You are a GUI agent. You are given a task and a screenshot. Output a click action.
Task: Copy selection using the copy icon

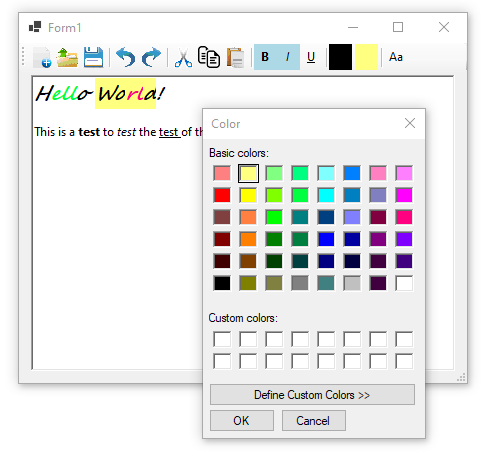coord(209,57)
